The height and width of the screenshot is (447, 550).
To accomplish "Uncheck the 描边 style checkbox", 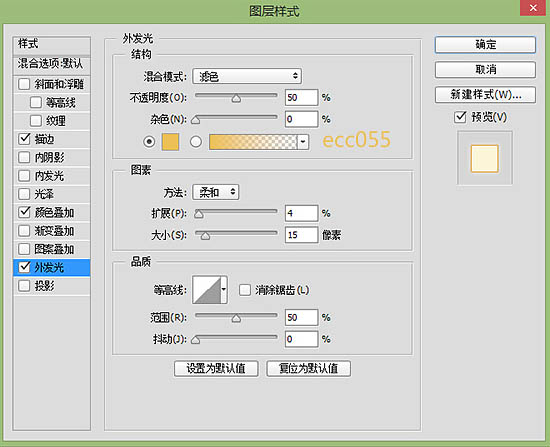I will (x=24, y=139).
